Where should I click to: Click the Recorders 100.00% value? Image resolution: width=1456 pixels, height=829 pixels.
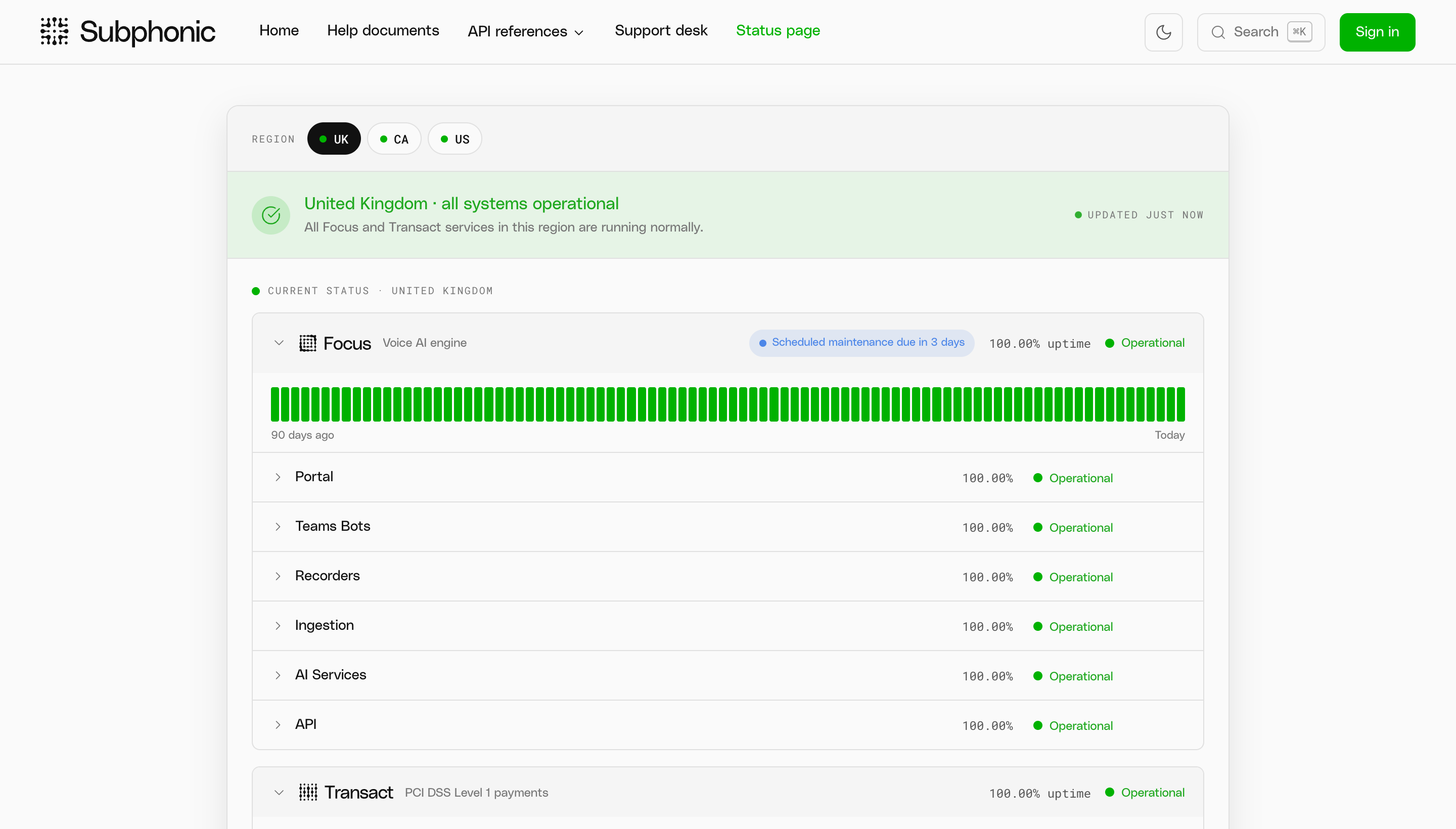click(x=988, y=577)
